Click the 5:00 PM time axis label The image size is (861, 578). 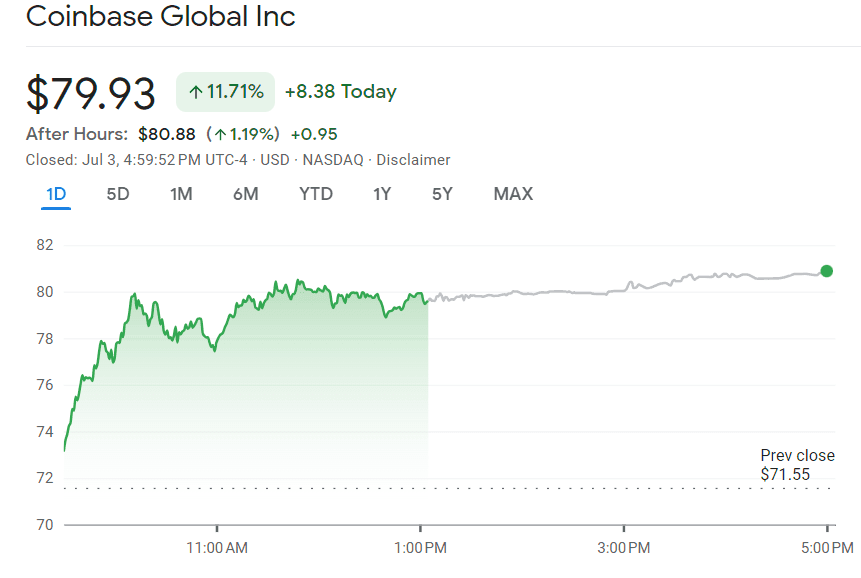[827, 548]
